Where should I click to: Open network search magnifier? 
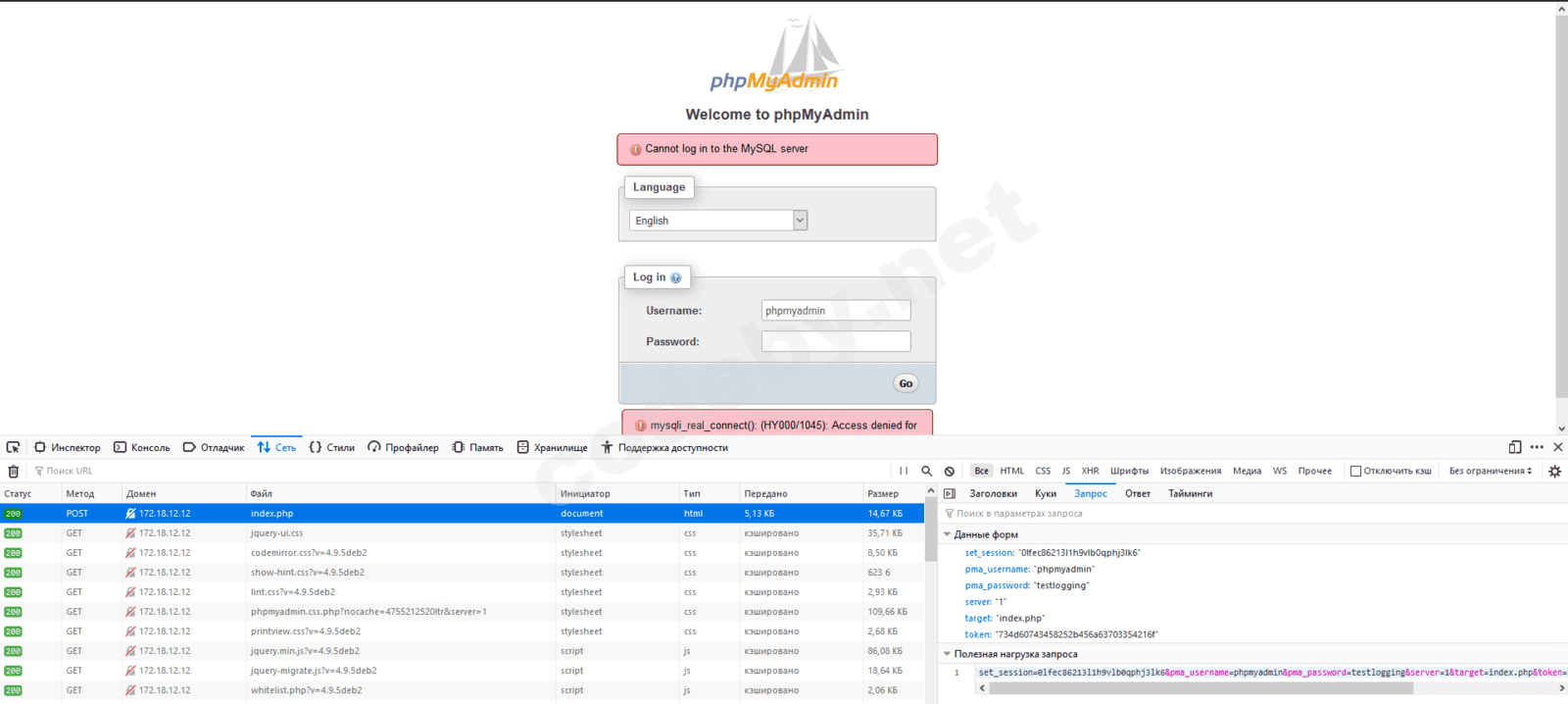click(927, 472)
